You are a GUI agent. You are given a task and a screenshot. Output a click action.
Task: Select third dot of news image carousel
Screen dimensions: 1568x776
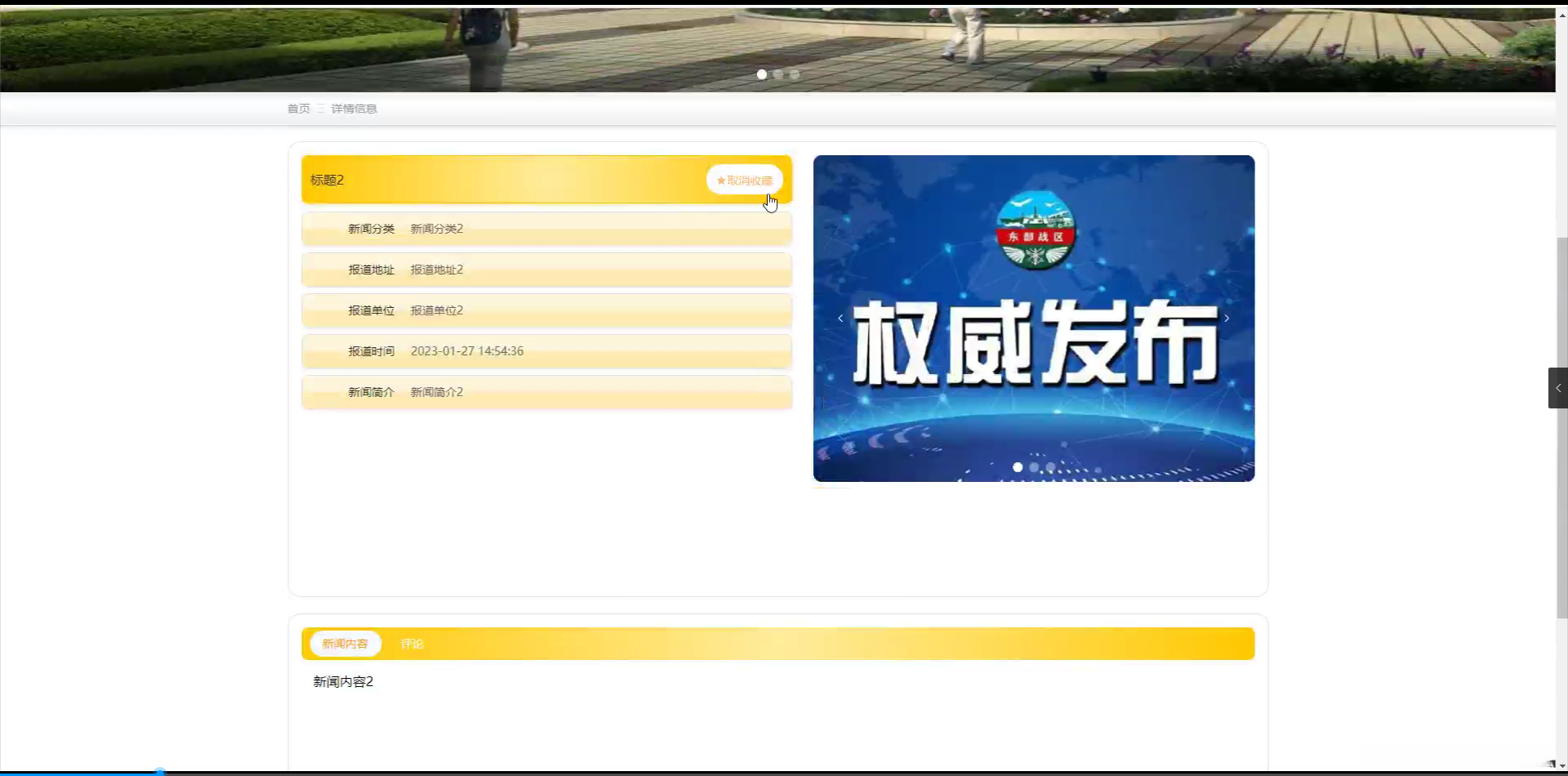pyautogui.click(x=1050, y=467)
